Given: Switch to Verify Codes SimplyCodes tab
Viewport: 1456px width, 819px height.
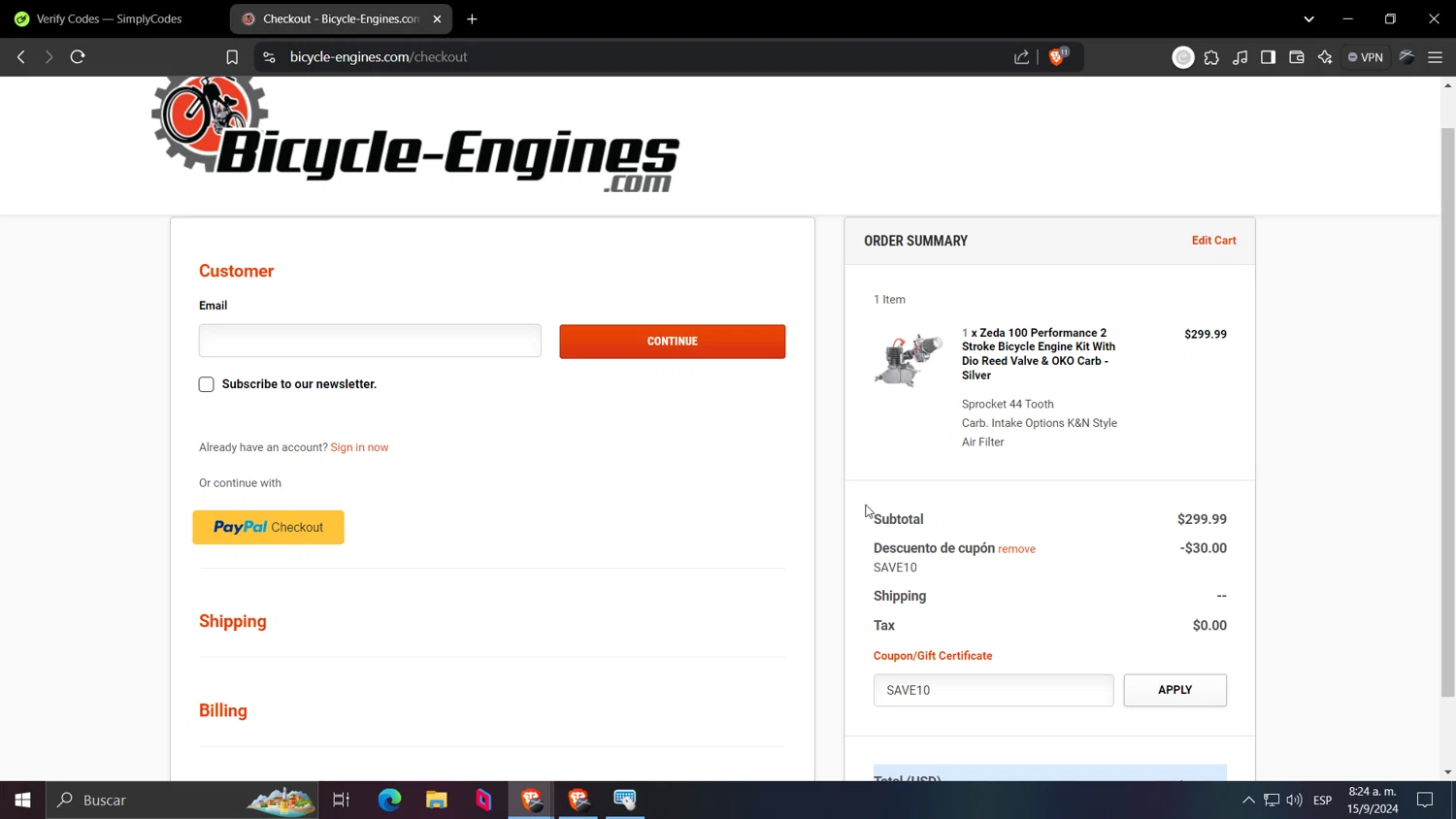Looking at the screenshot, I should coord(109,18).
